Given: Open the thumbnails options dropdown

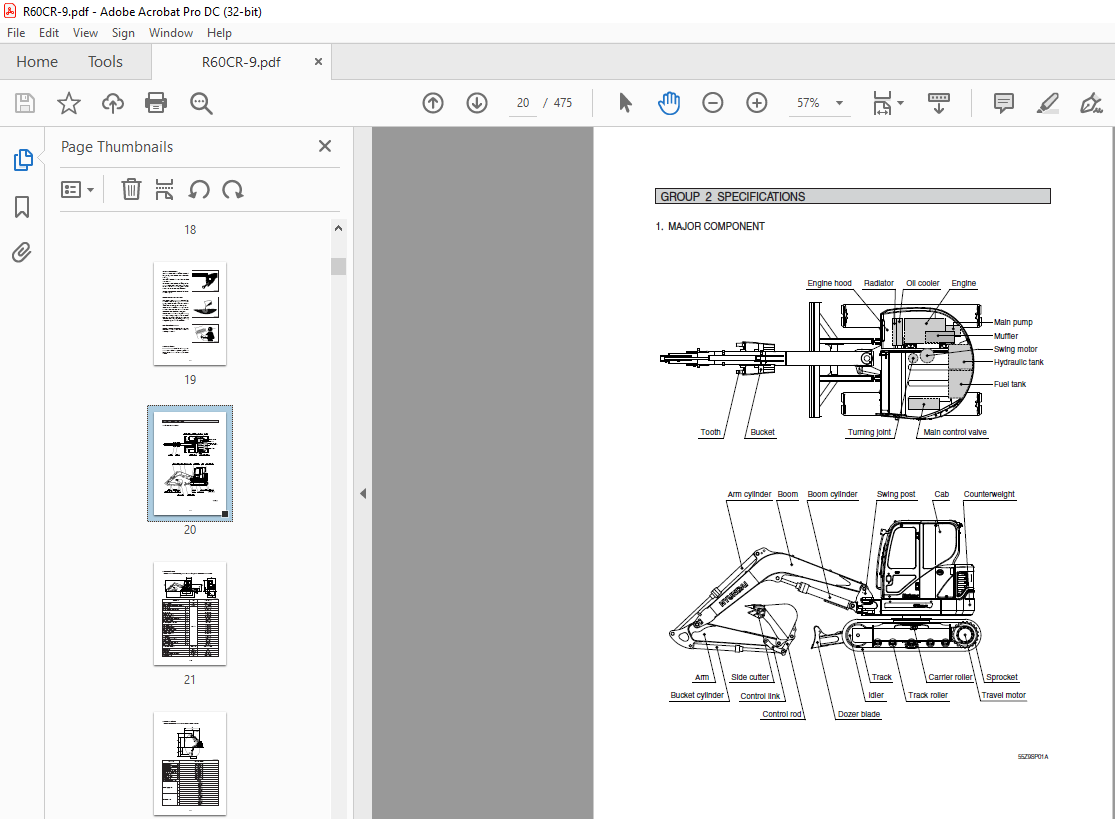Looking at the screenshot, I should 78,190.
